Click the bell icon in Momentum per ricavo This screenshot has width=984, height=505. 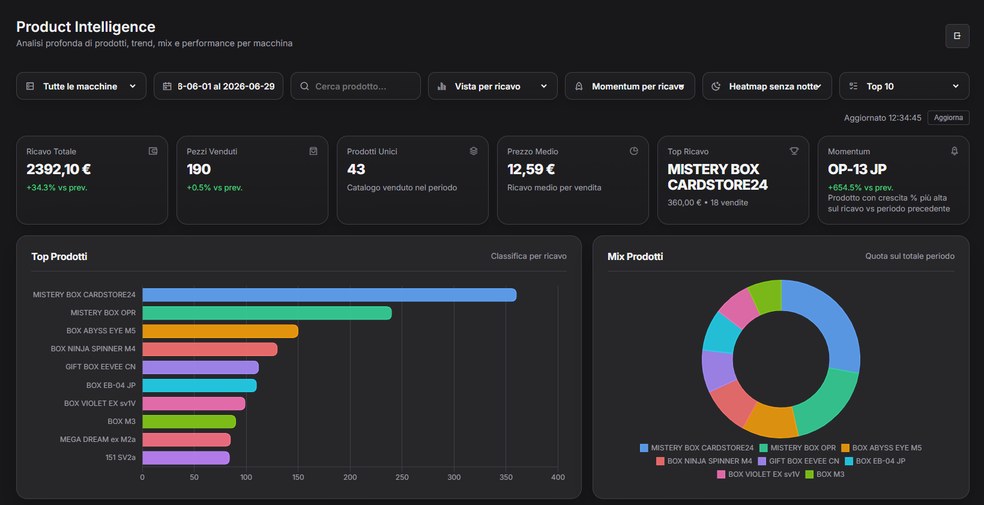[579, 86]
